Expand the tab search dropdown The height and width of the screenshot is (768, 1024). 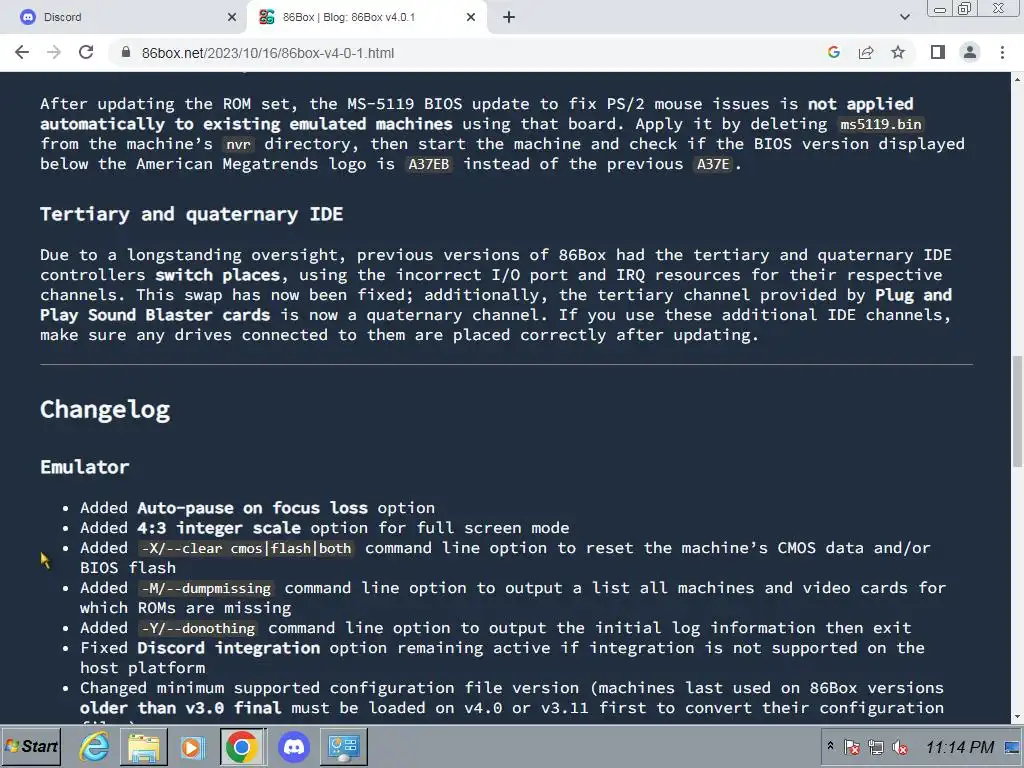tap(904, 17)
